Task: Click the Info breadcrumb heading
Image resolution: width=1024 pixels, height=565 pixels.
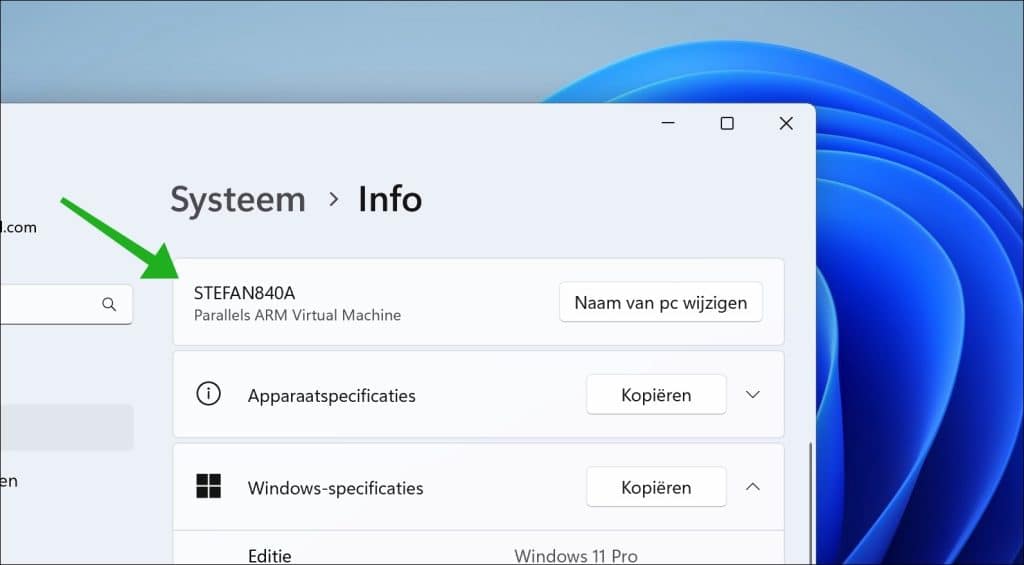Action: point(390,200)
